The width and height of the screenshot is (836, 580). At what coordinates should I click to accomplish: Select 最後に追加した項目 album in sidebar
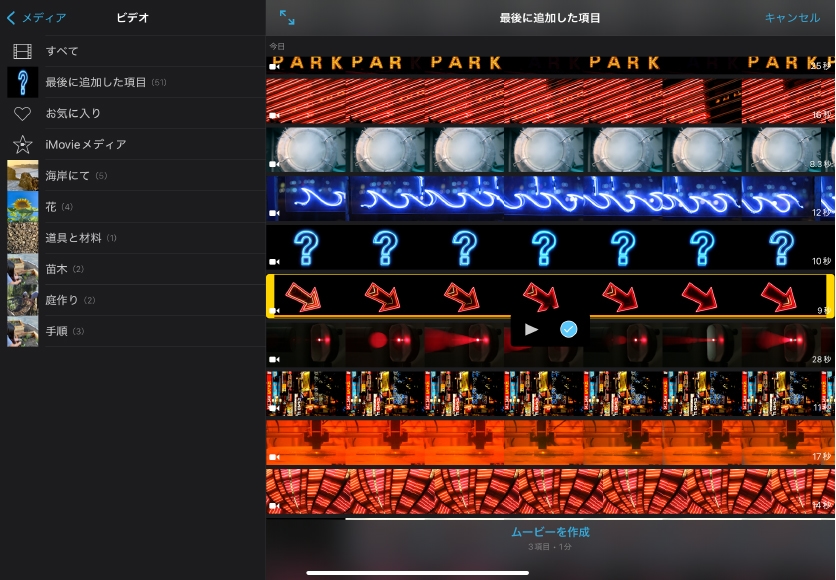pyautogui.click(x=95, y=82)
